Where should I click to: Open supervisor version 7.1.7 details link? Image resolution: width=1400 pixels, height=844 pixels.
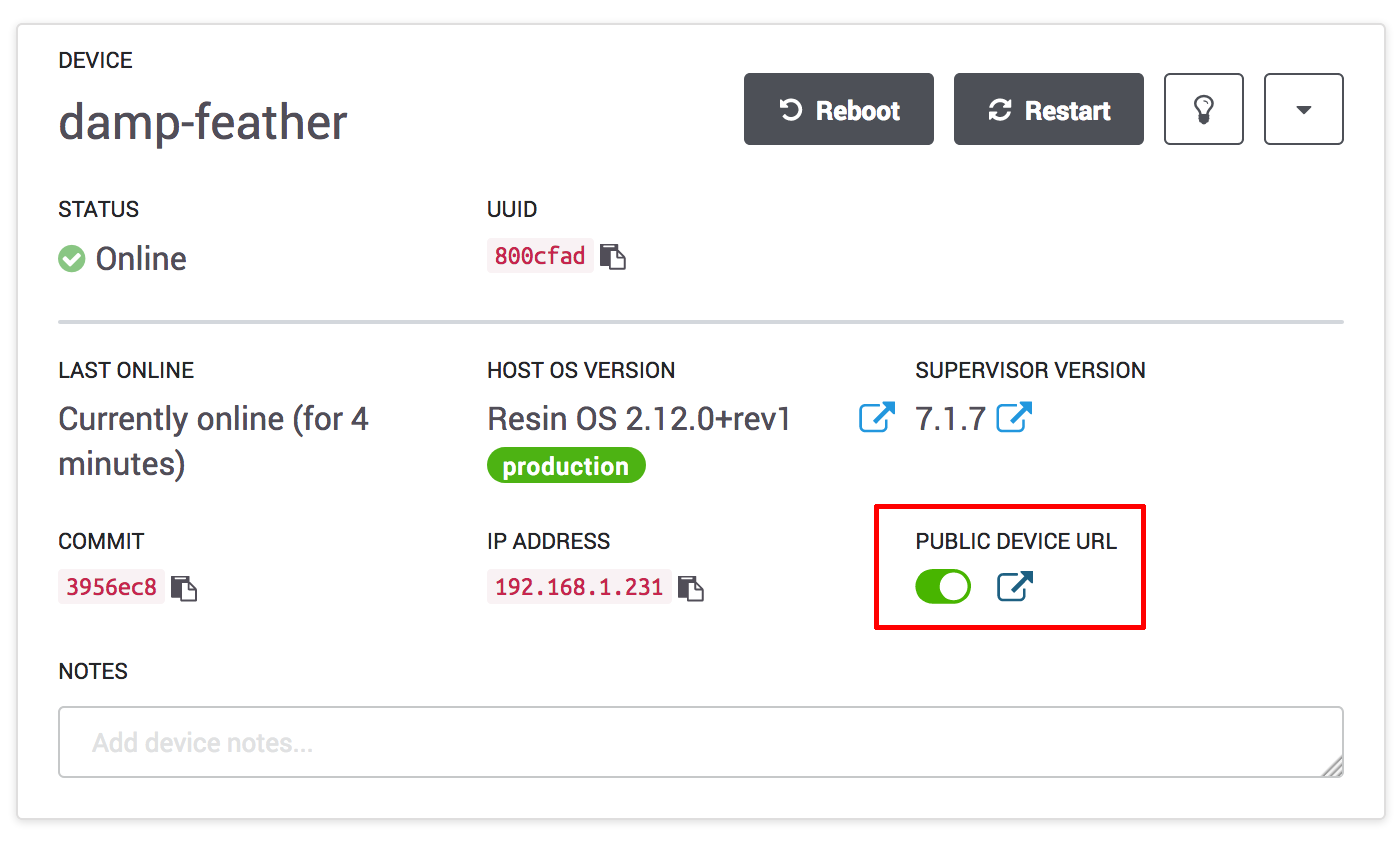click(x=1015, y=418)
